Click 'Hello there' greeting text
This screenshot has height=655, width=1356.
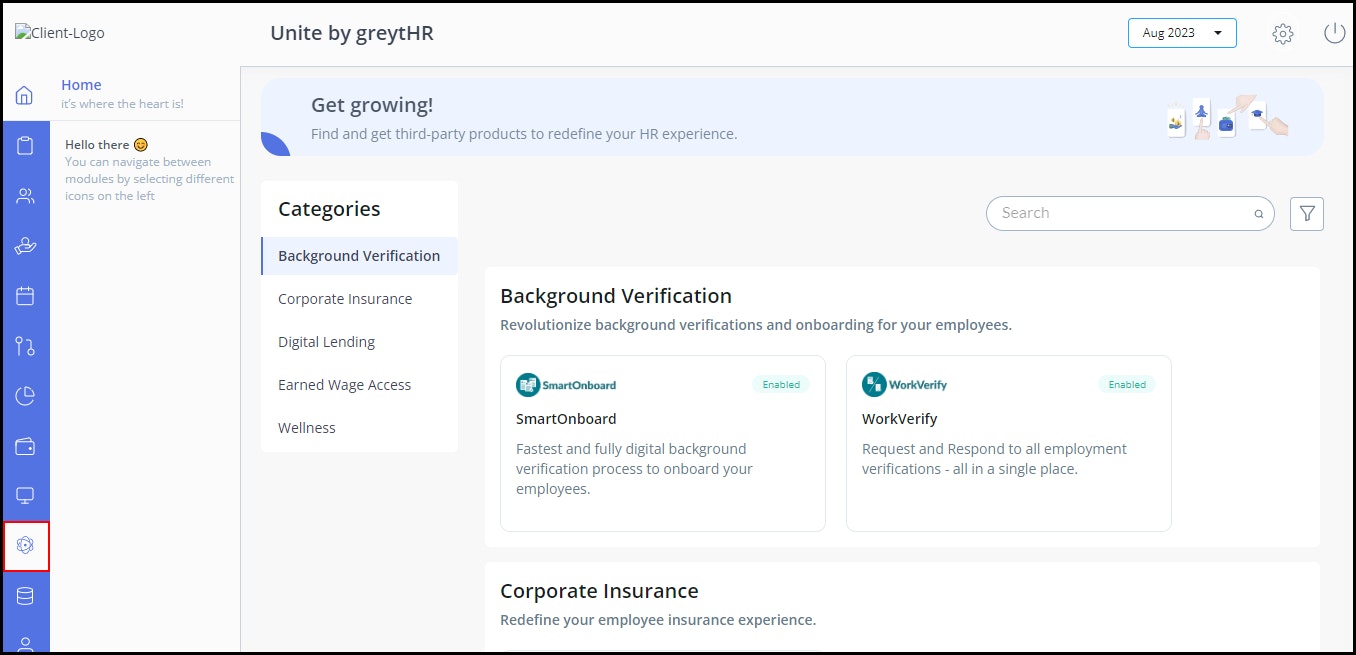pos(97,145)
